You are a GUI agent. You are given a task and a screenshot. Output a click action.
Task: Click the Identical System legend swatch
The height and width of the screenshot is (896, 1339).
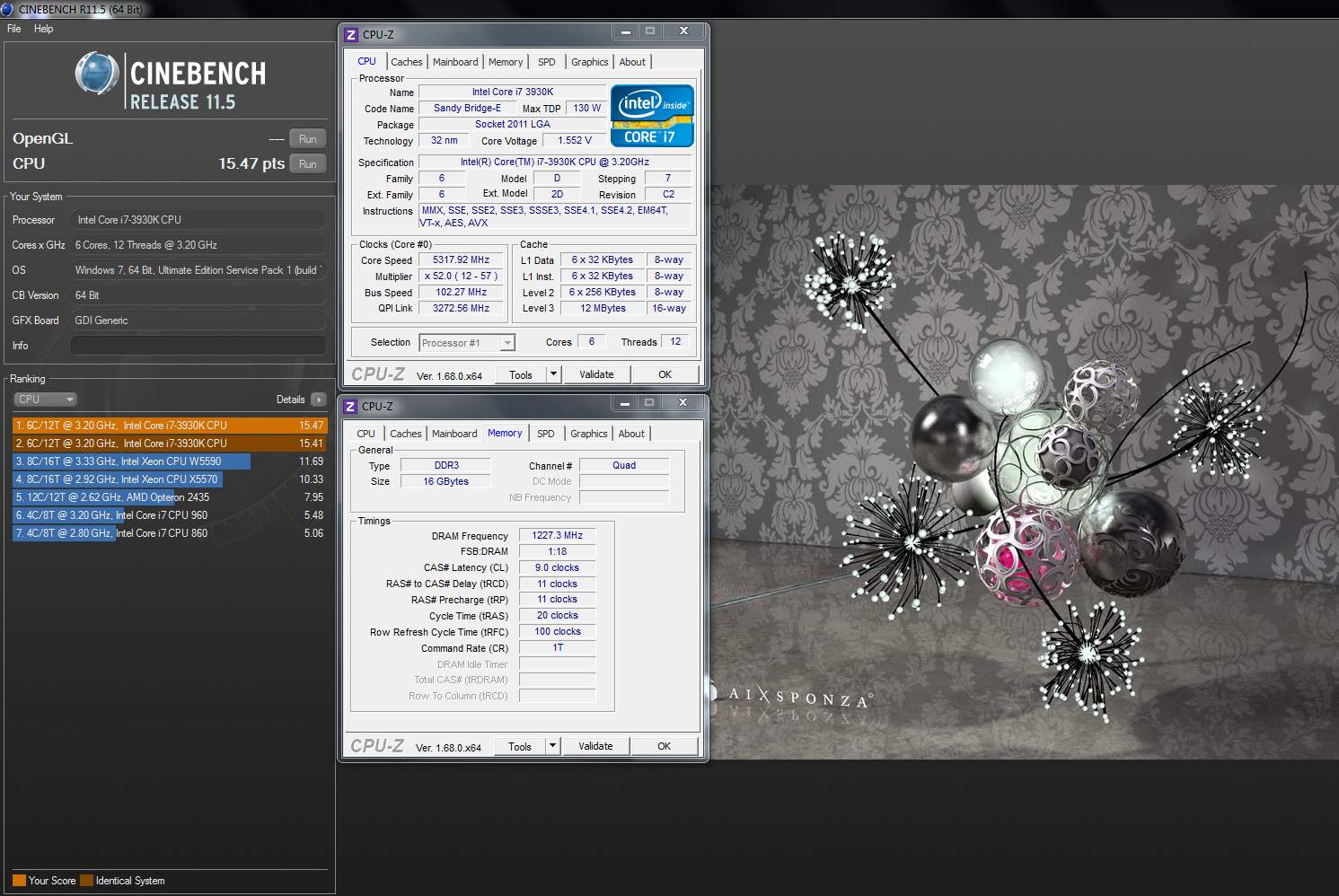86,881
